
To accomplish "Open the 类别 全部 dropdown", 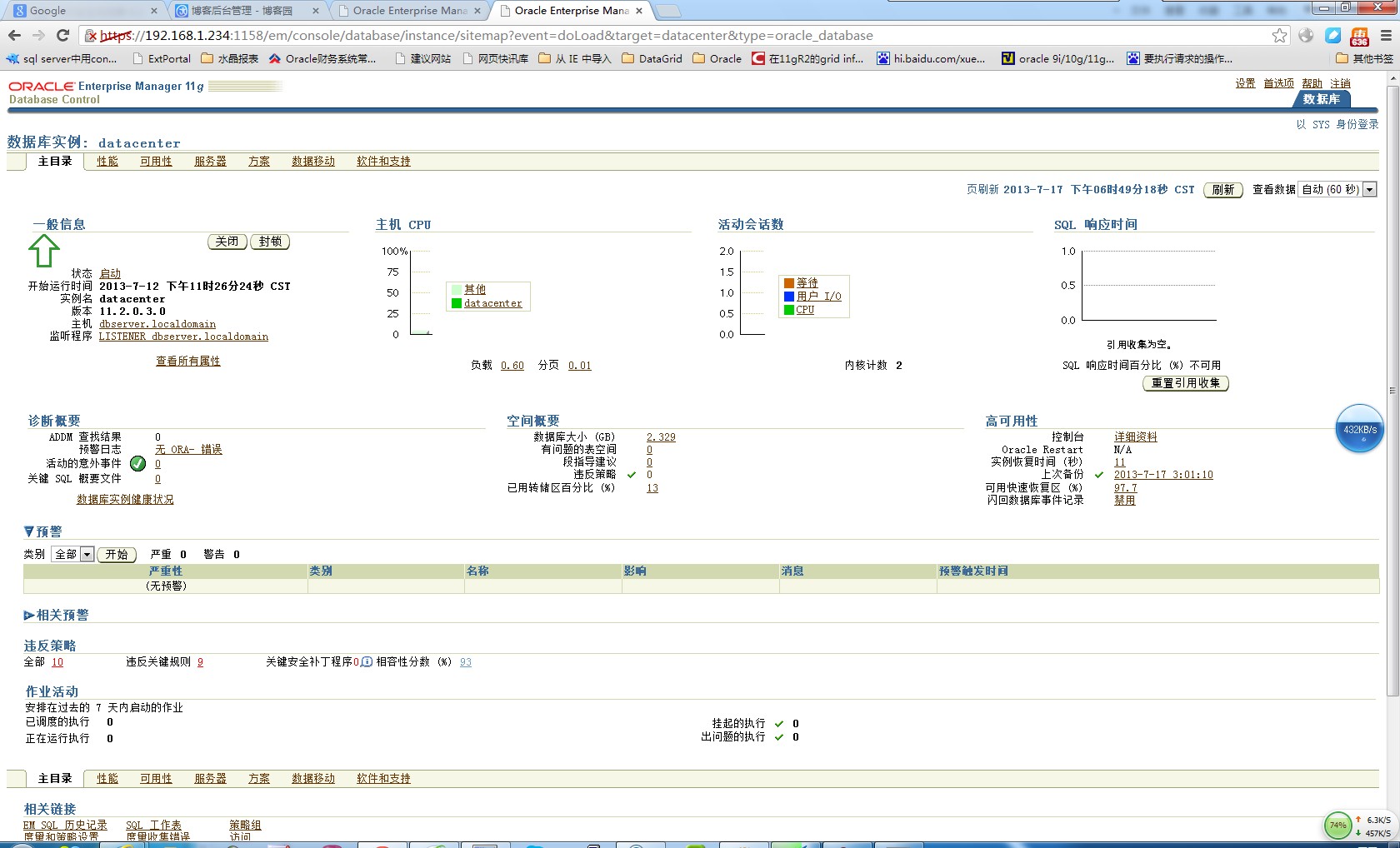I will pyautogui.click(x=72, y=555).
